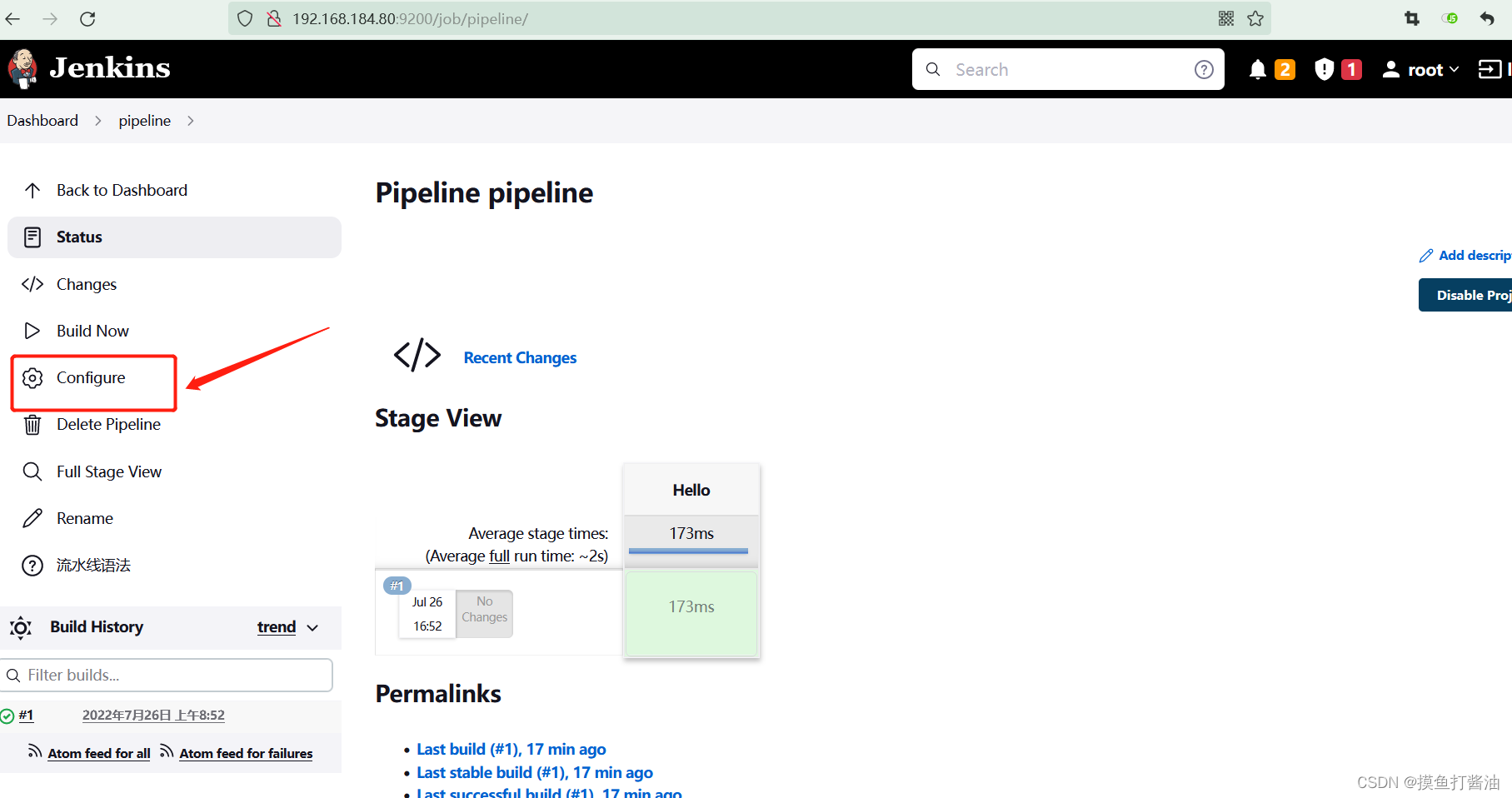Click the Build History sun icon
The image size is (1512, 798).
21,627
